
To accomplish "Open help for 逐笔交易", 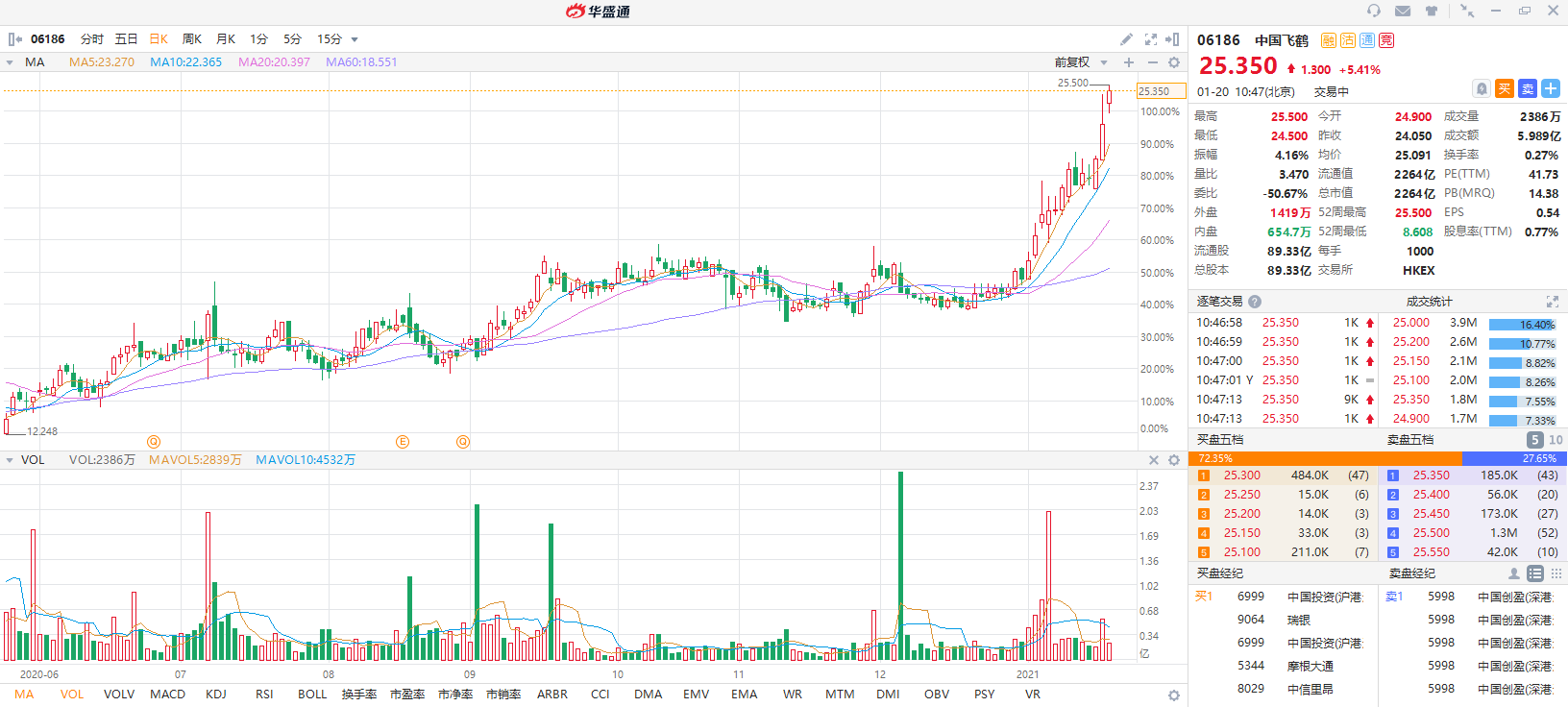I will click(1255, 302).
